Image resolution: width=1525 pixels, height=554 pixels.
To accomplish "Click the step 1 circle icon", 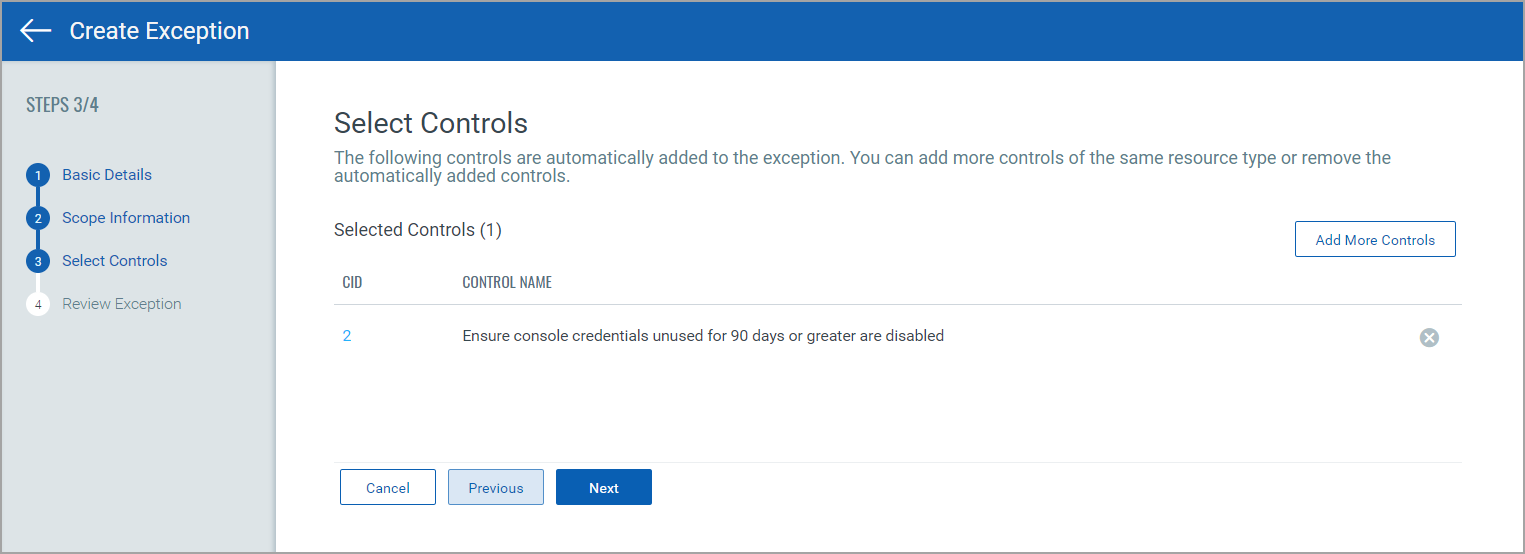I will tap(38, 176).
